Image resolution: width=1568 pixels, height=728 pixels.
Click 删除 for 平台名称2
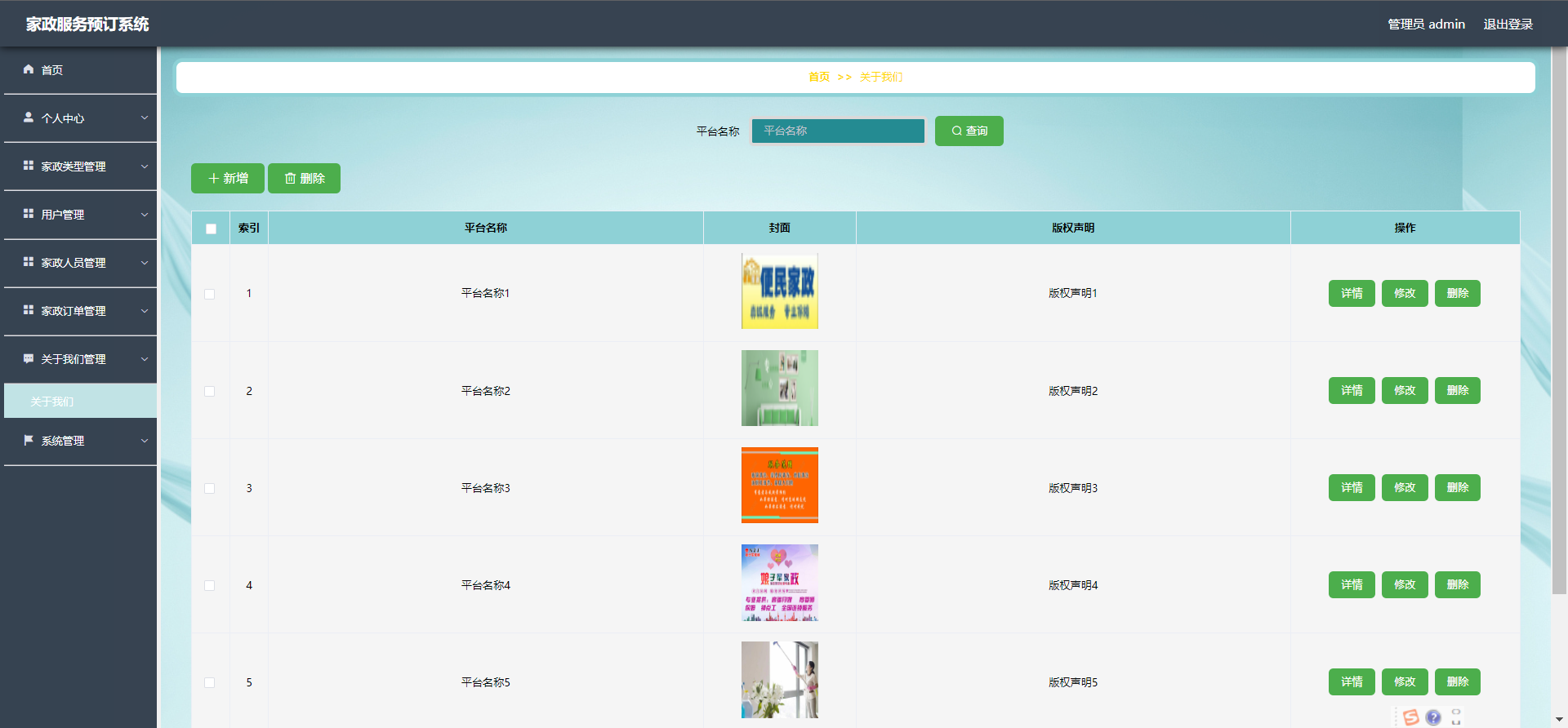[x=1458, y=390]
